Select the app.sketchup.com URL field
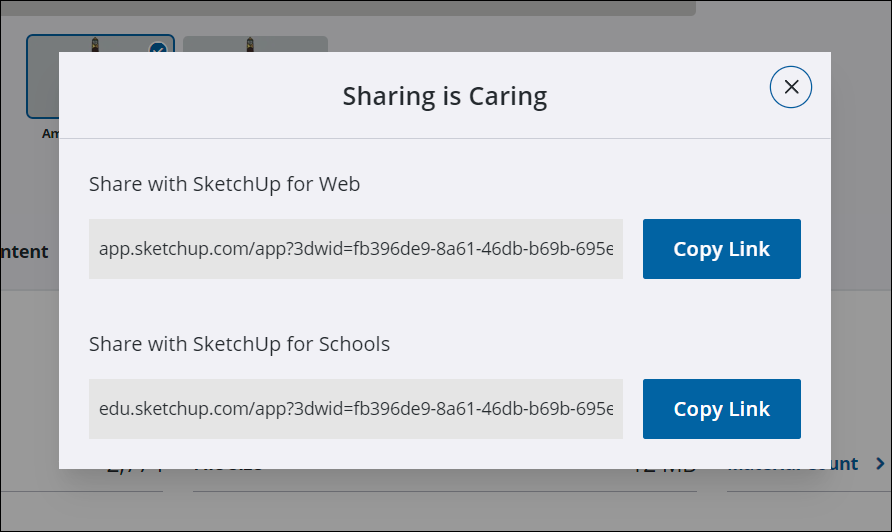The height and width of the screenshot is (532, 892). pos(356,249)
